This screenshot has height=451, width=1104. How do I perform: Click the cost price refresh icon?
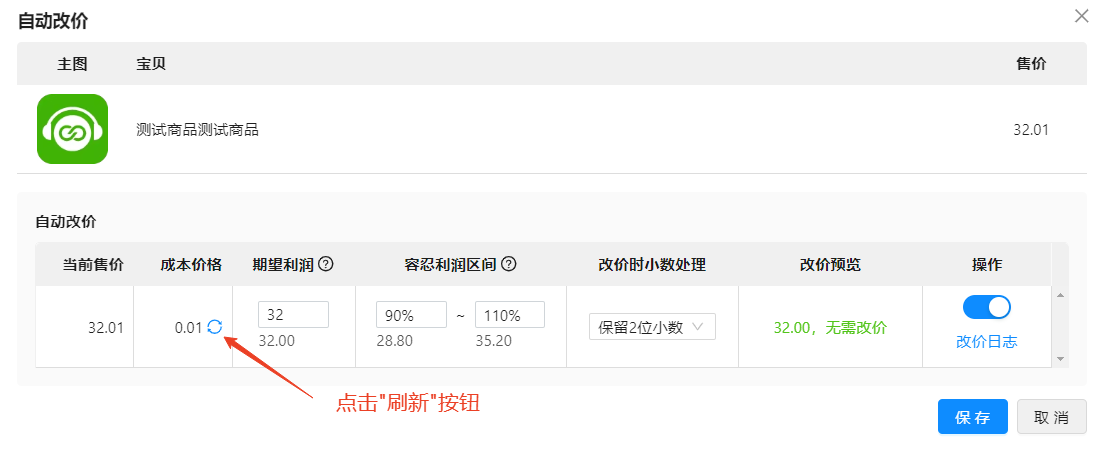[x=215, y=326]
